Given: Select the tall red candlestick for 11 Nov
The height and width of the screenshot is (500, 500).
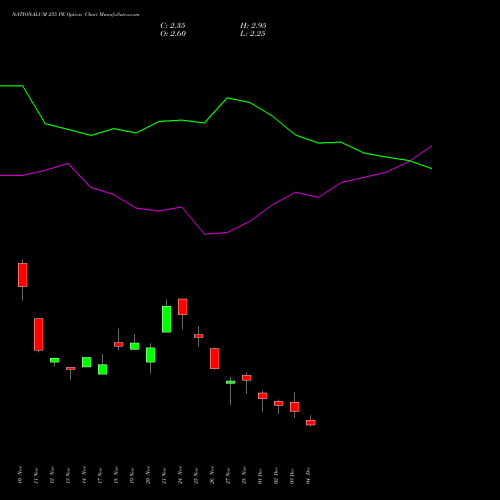Looking at the screenshot, I should (x=39, y=334).
